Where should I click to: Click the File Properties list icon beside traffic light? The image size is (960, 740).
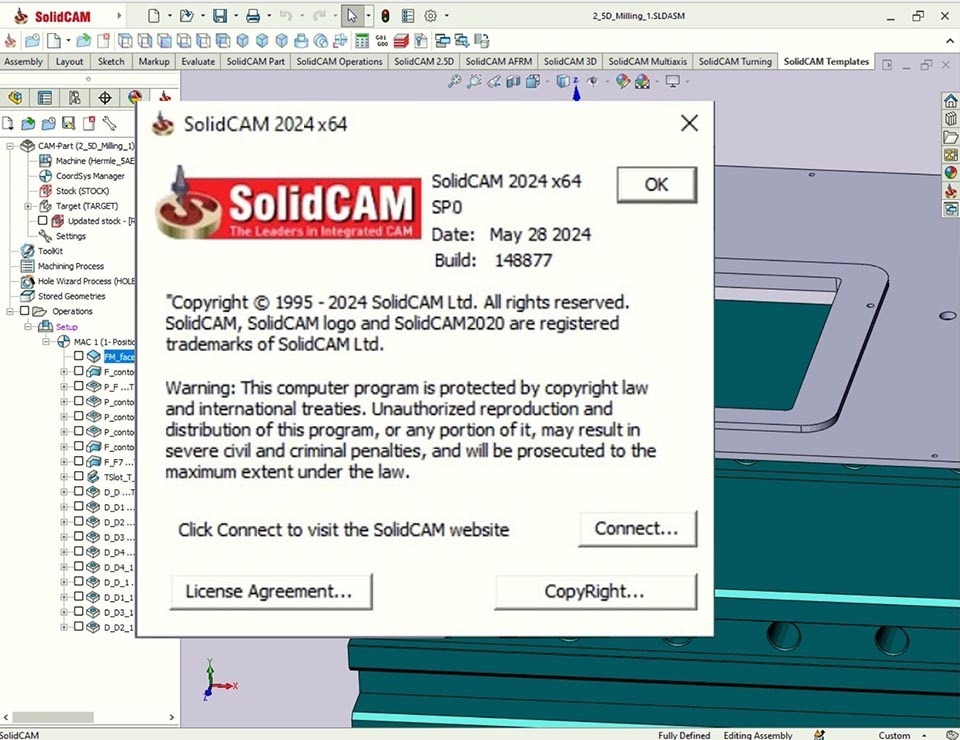coord(408,16)
